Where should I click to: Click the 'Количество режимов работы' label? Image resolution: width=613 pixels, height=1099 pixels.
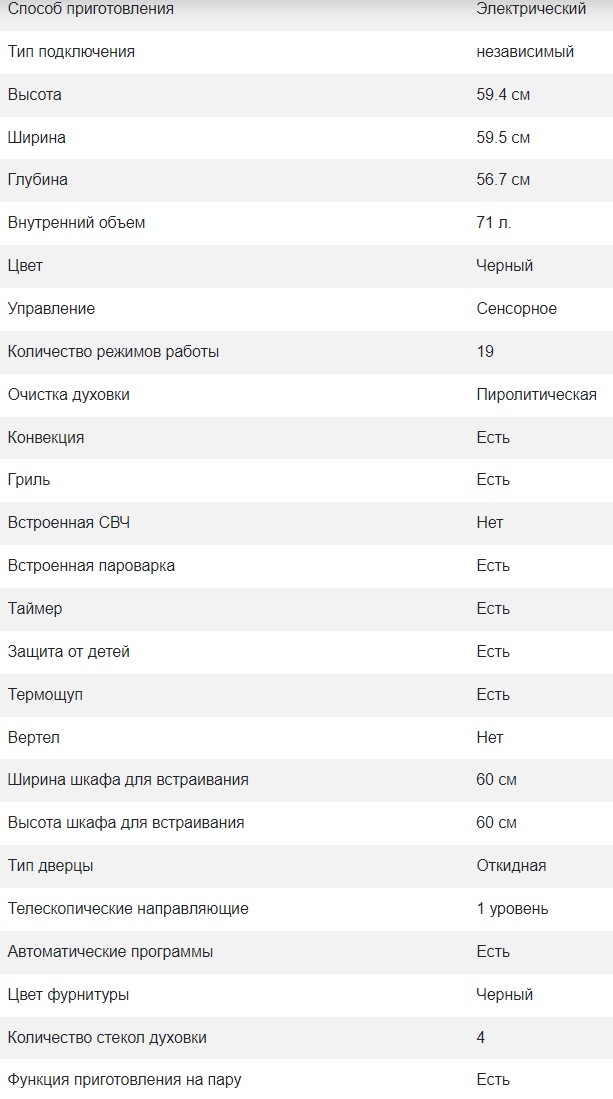113,352
